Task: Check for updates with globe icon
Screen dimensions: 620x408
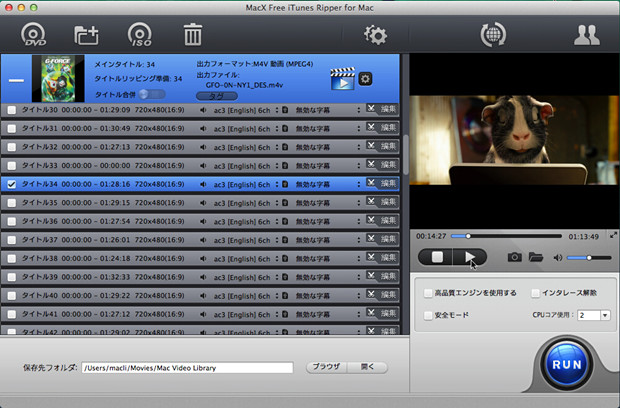Action: (x=493, y=35)
